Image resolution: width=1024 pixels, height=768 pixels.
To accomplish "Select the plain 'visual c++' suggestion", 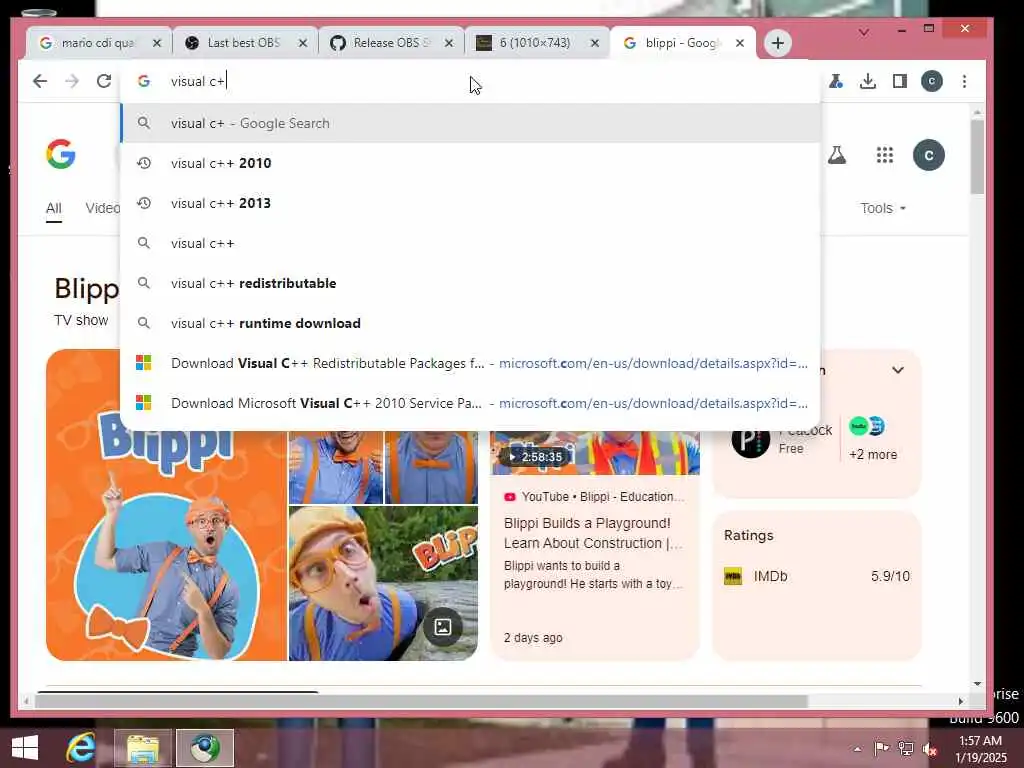I will 470,243.
